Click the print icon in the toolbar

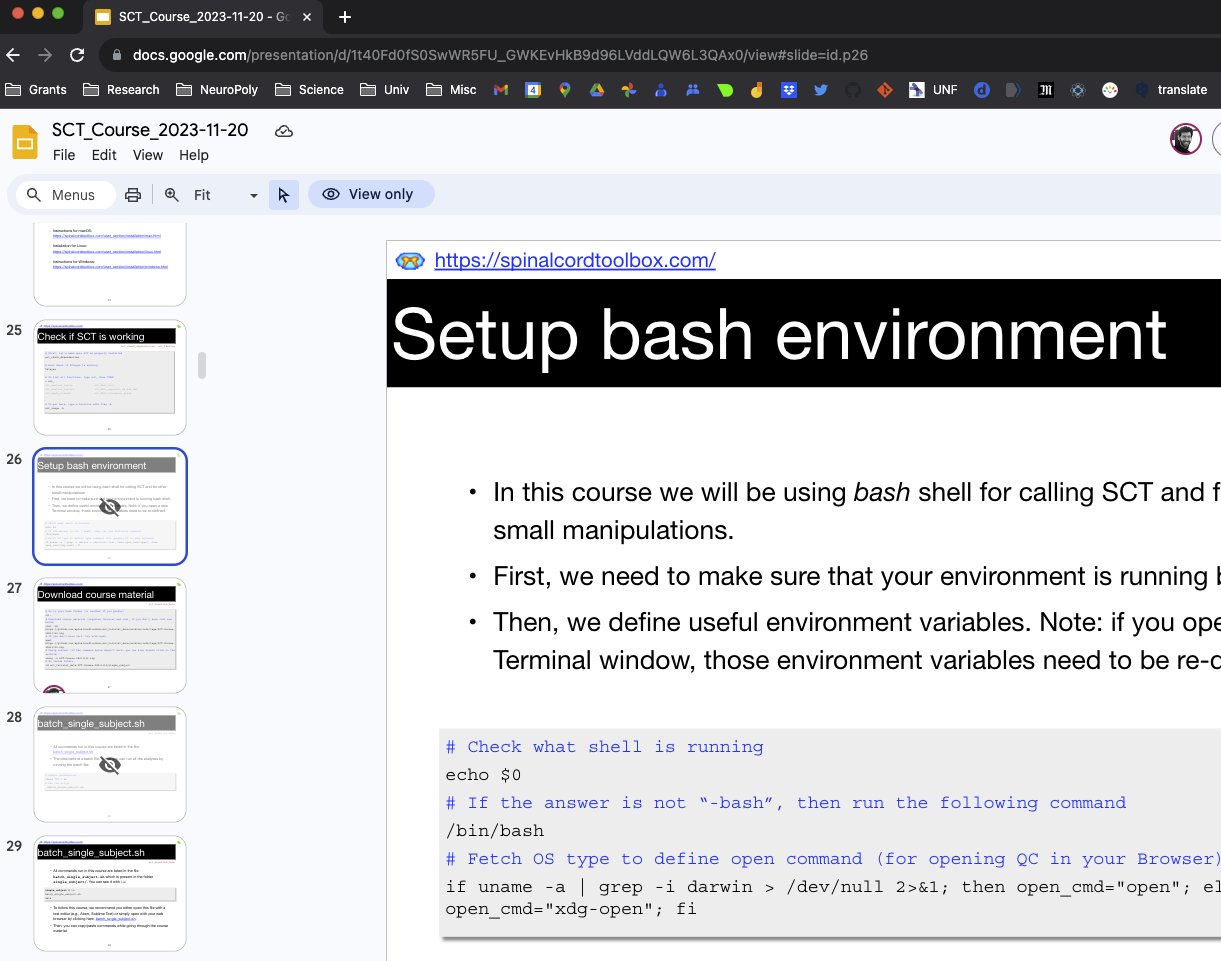133,194
